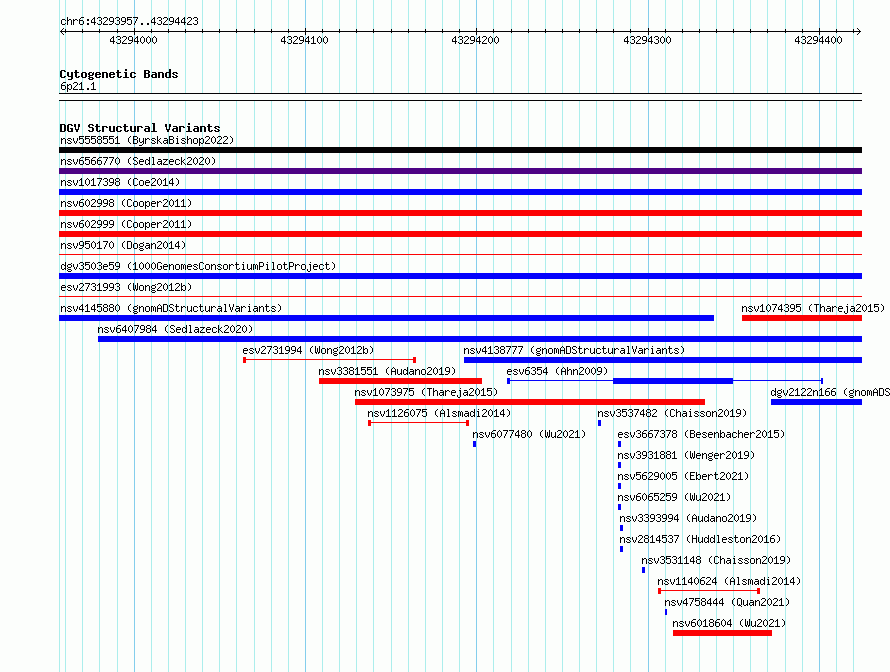Click the 43294100 ruler position
The width and height of the screenshot is (890, 672).
304,40
